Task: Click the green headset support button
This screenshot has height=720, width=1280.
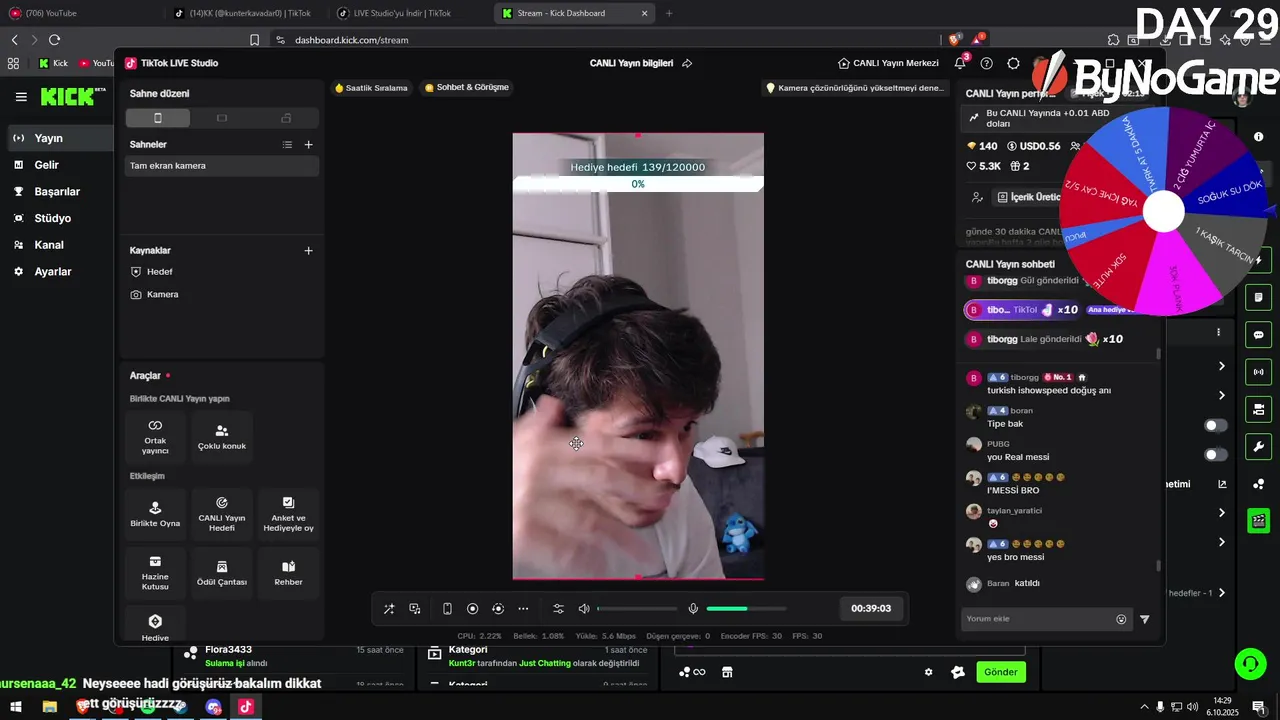Action: click(1249, 663)
